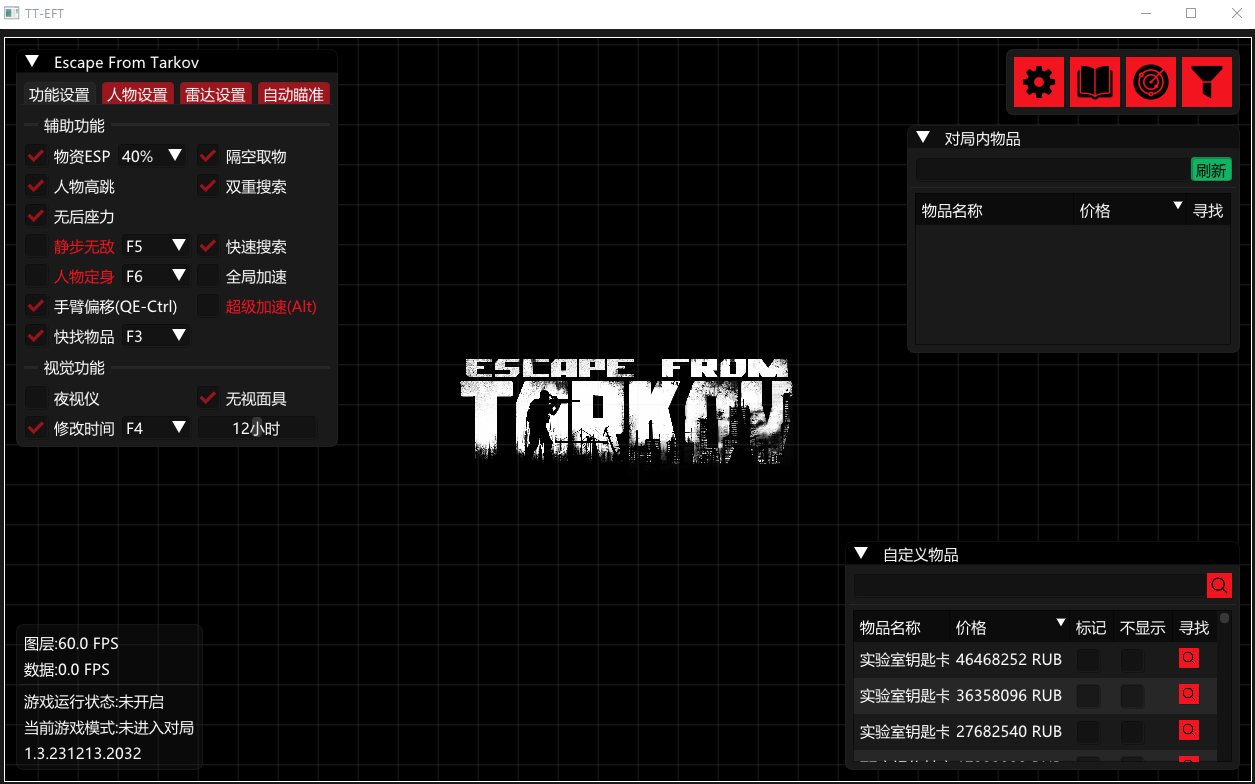Image resolution: width=1255 pixels, height=784 pixels.
Task: Sort by 价格 in the 自定义物品 table
Action: (1010, 627)
